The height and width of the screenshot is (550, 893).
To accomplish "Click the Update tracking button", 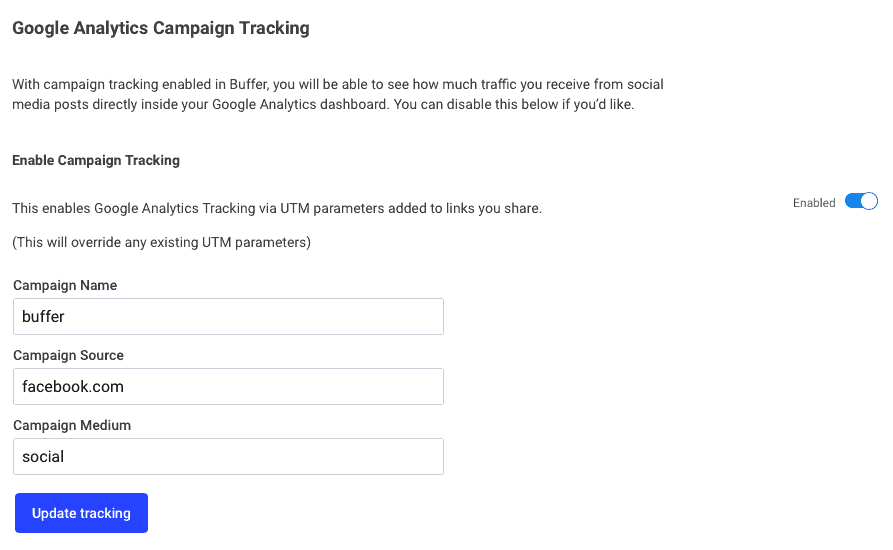I will 81,513.
